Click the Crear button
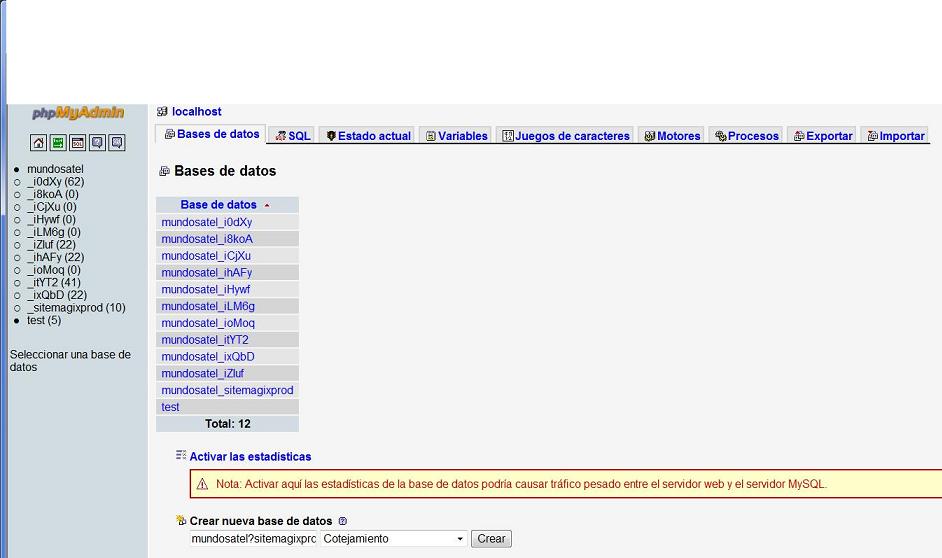 [491, 539]
